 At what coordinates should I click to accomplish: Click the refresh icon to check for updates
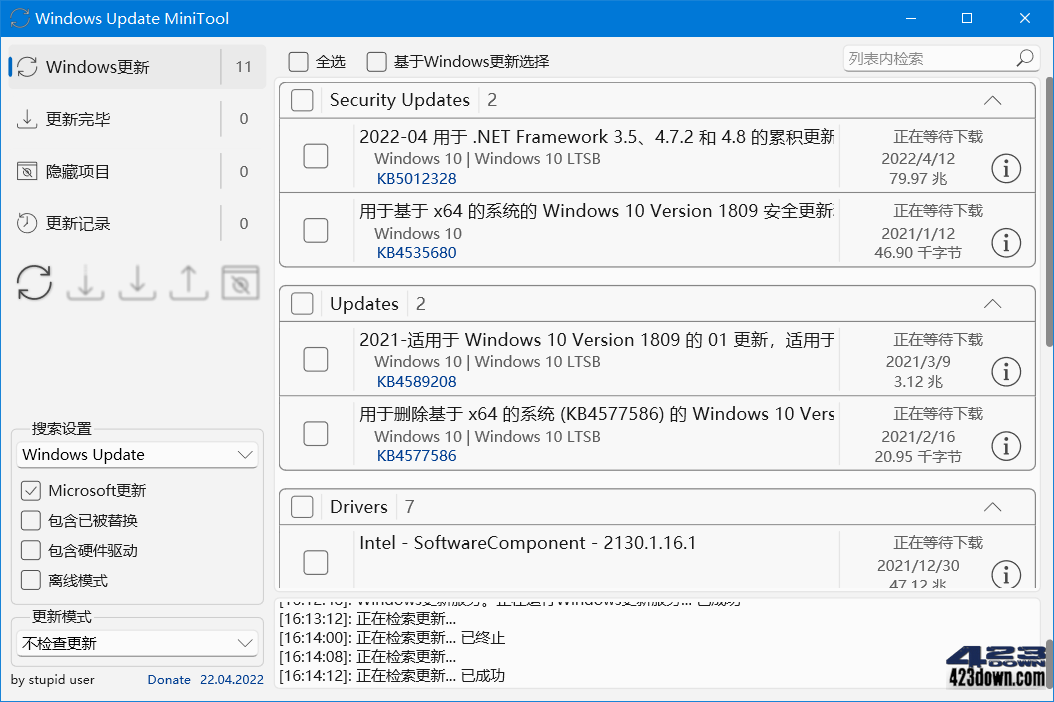coord(34,283)
